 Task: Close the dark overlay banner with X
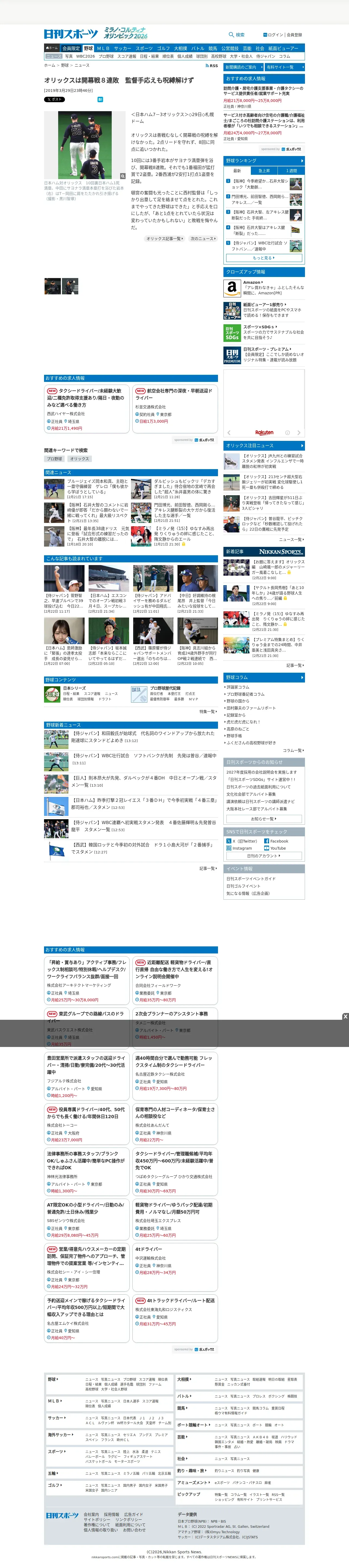[x=345, y=1017]
